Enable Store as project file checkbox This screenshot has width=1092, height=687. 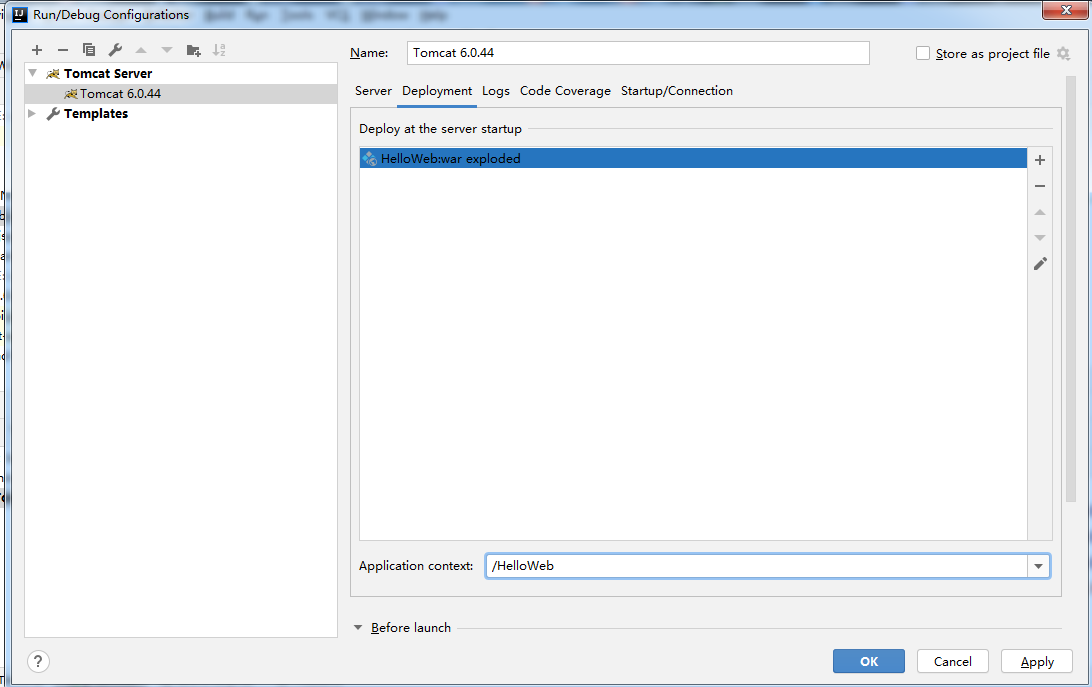point(923,54)
